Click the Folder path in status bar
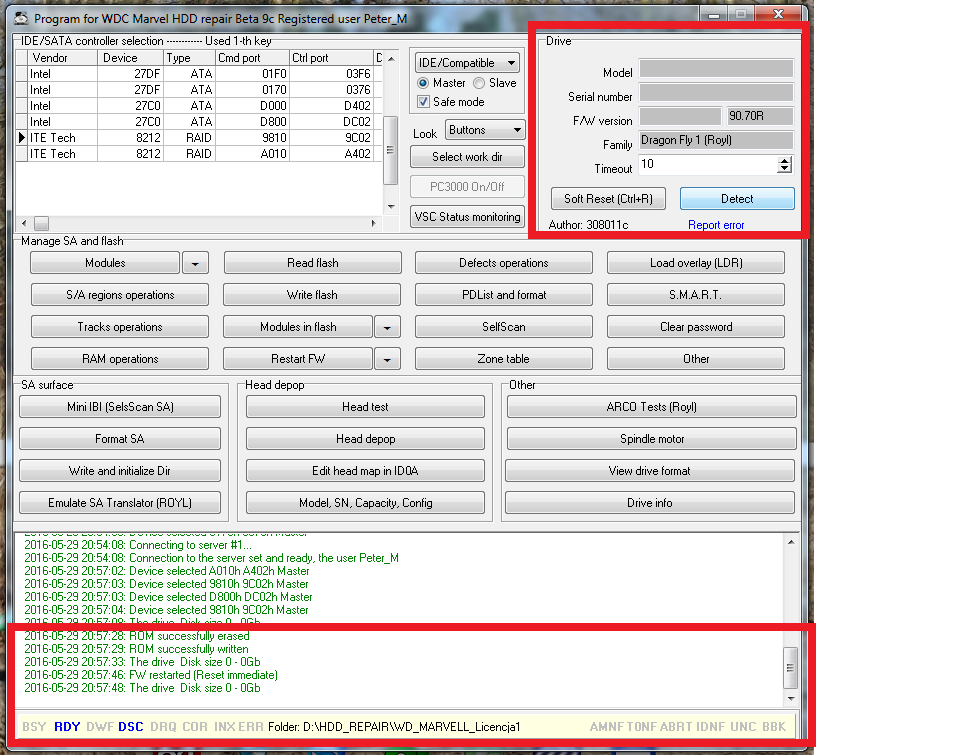This screenshot has height=755, width=960. [x=394, y=727]
